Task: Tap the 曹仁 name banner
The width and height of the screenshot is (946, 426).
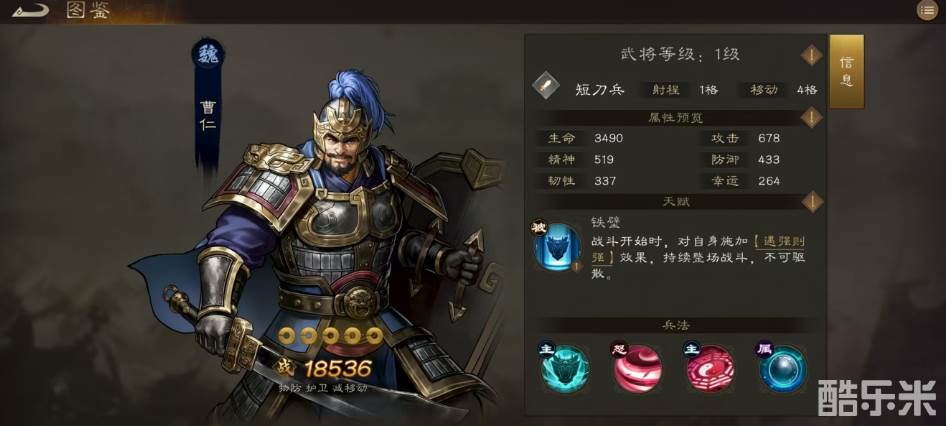Action: point(208,116)
